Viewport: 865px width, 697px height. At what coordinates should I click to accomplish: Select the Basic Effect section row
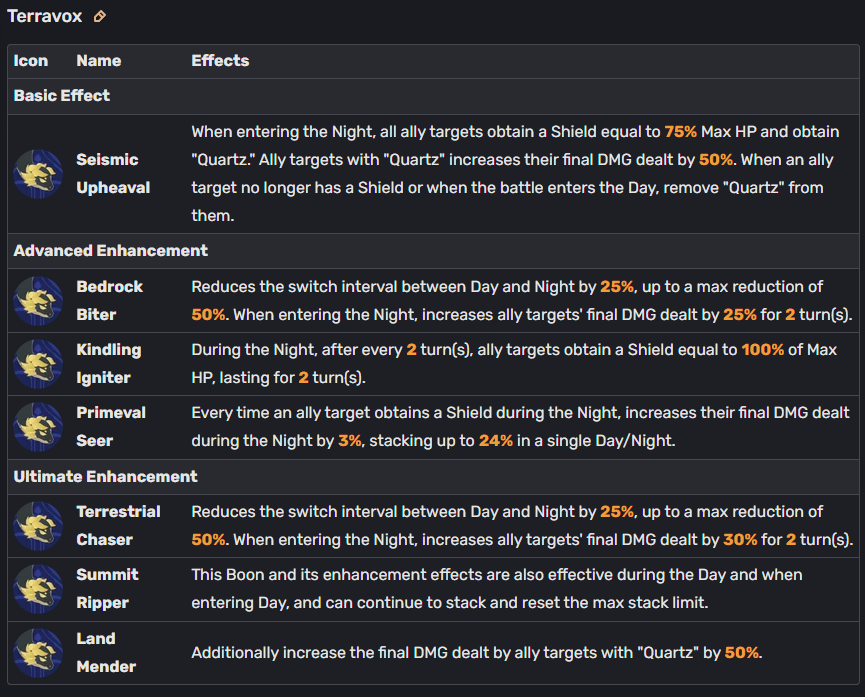point(433,96)
